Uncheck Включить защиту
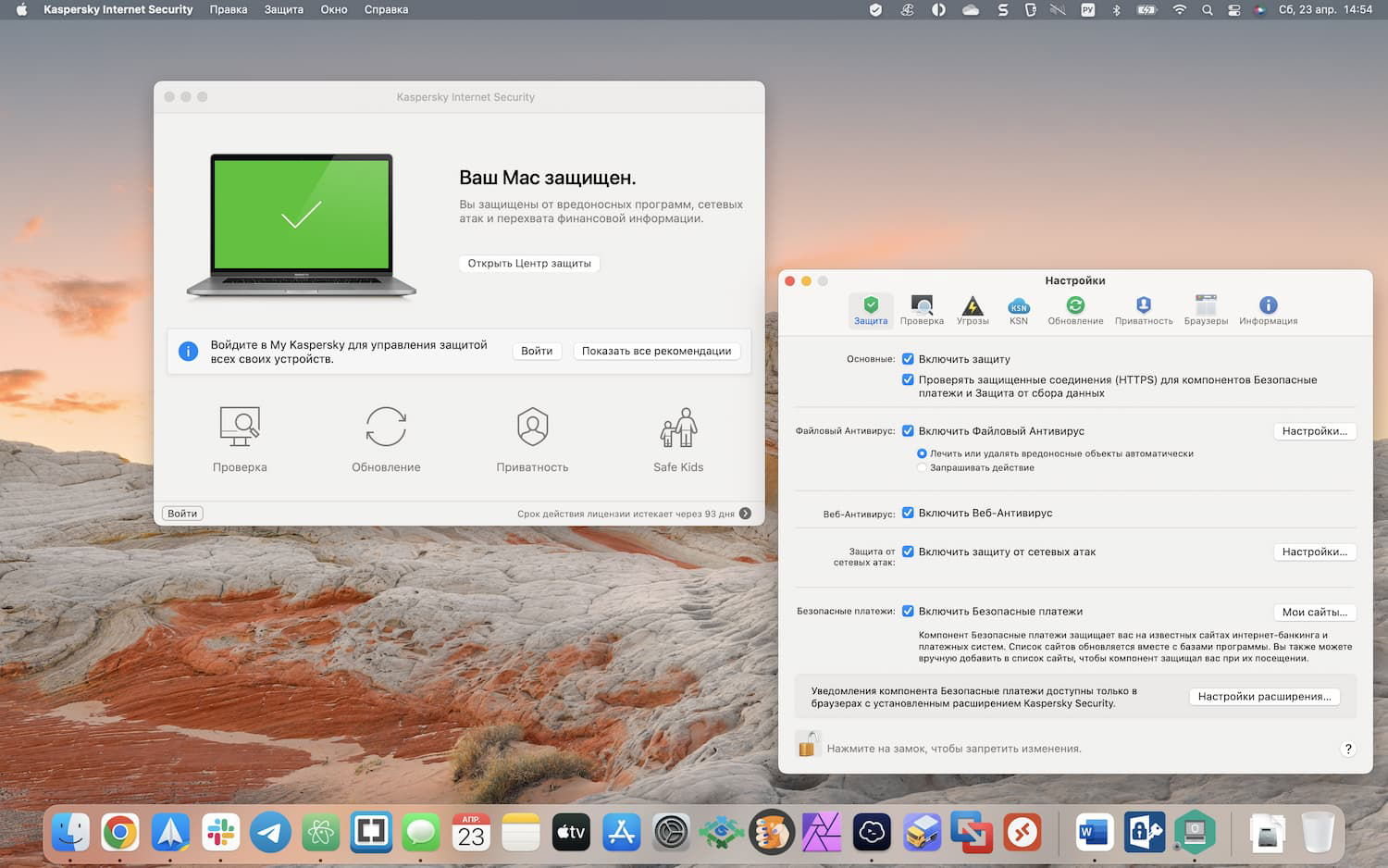 pyautogui.click(x=908, y=359)
